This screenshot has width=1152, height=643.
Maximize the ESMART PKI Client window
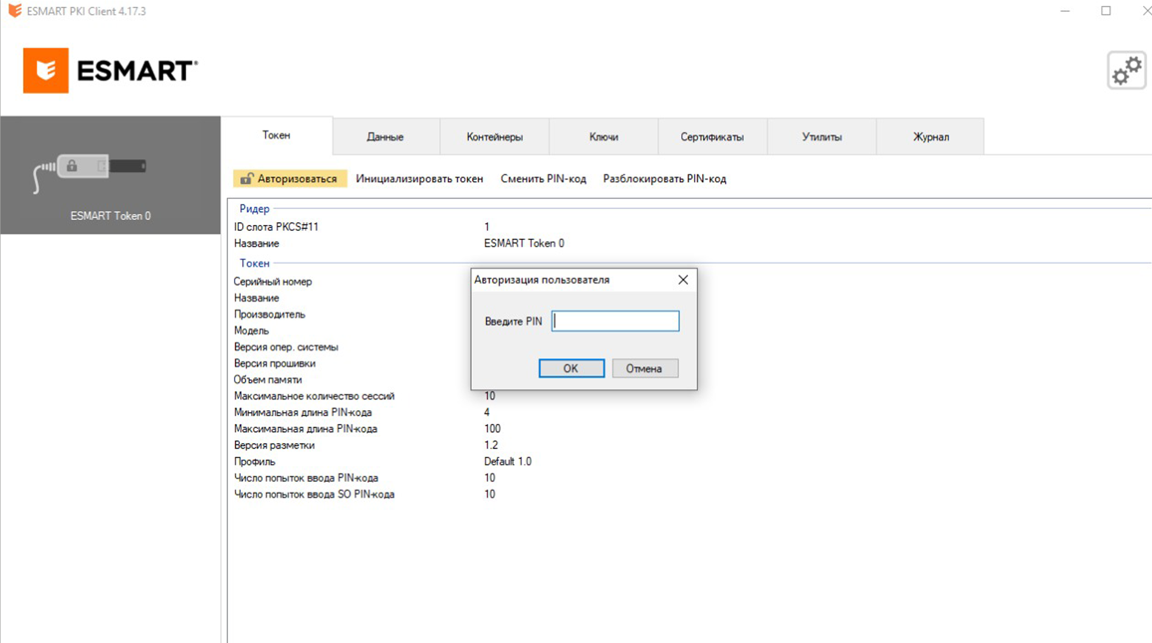click(1106, 11)
